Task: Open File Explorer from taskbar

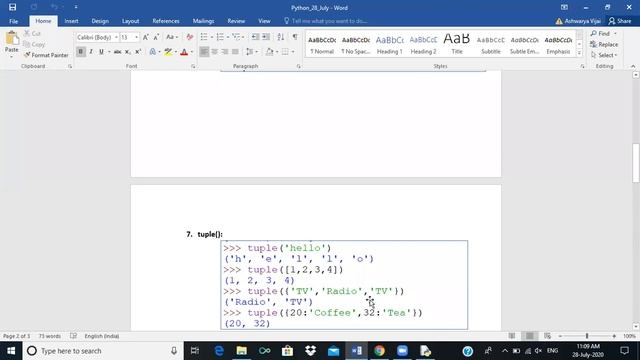Action: [241, 351]
